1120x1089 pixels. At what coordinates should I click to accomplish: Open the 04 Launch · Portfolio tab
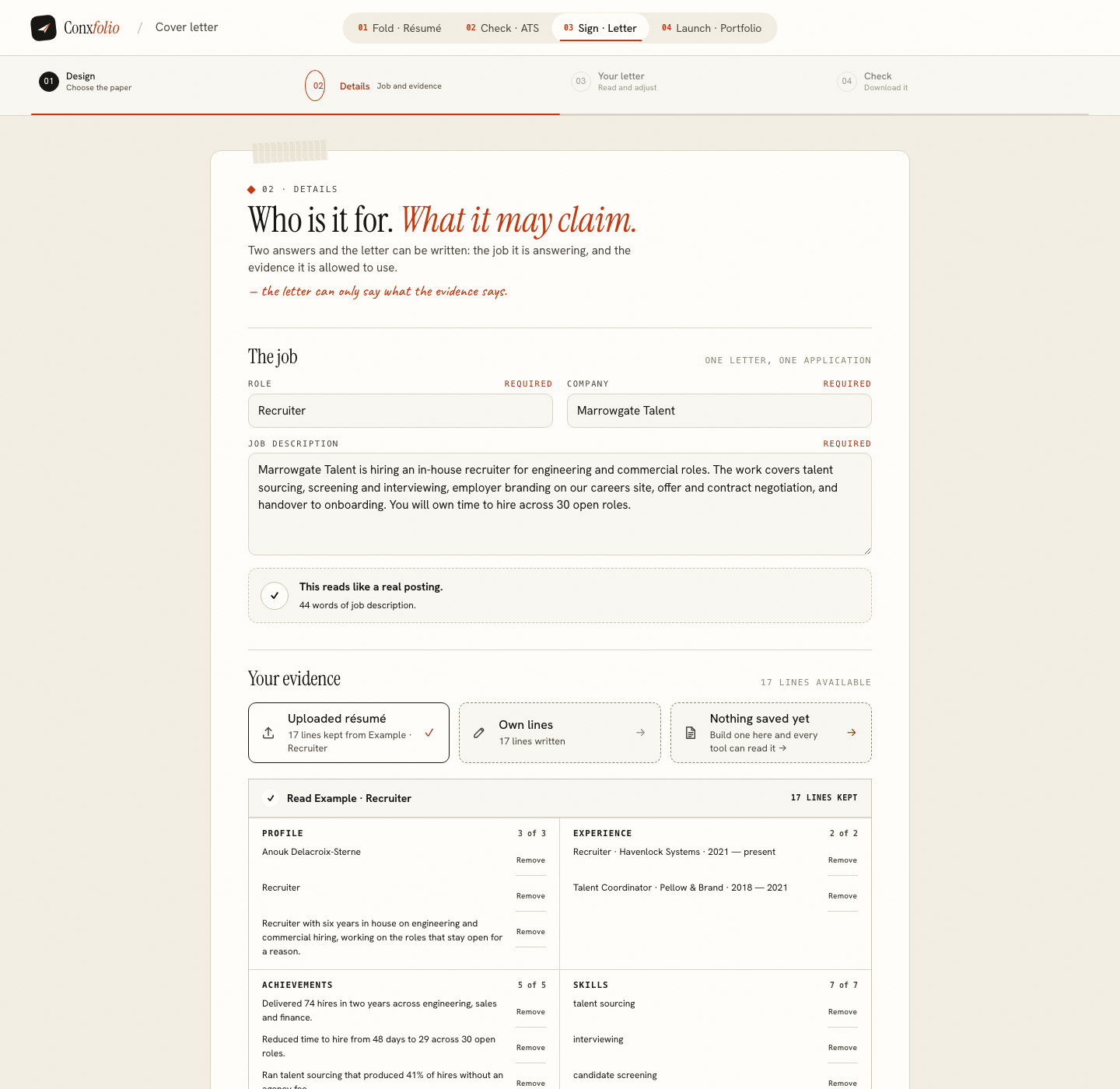tap(712, 28)
